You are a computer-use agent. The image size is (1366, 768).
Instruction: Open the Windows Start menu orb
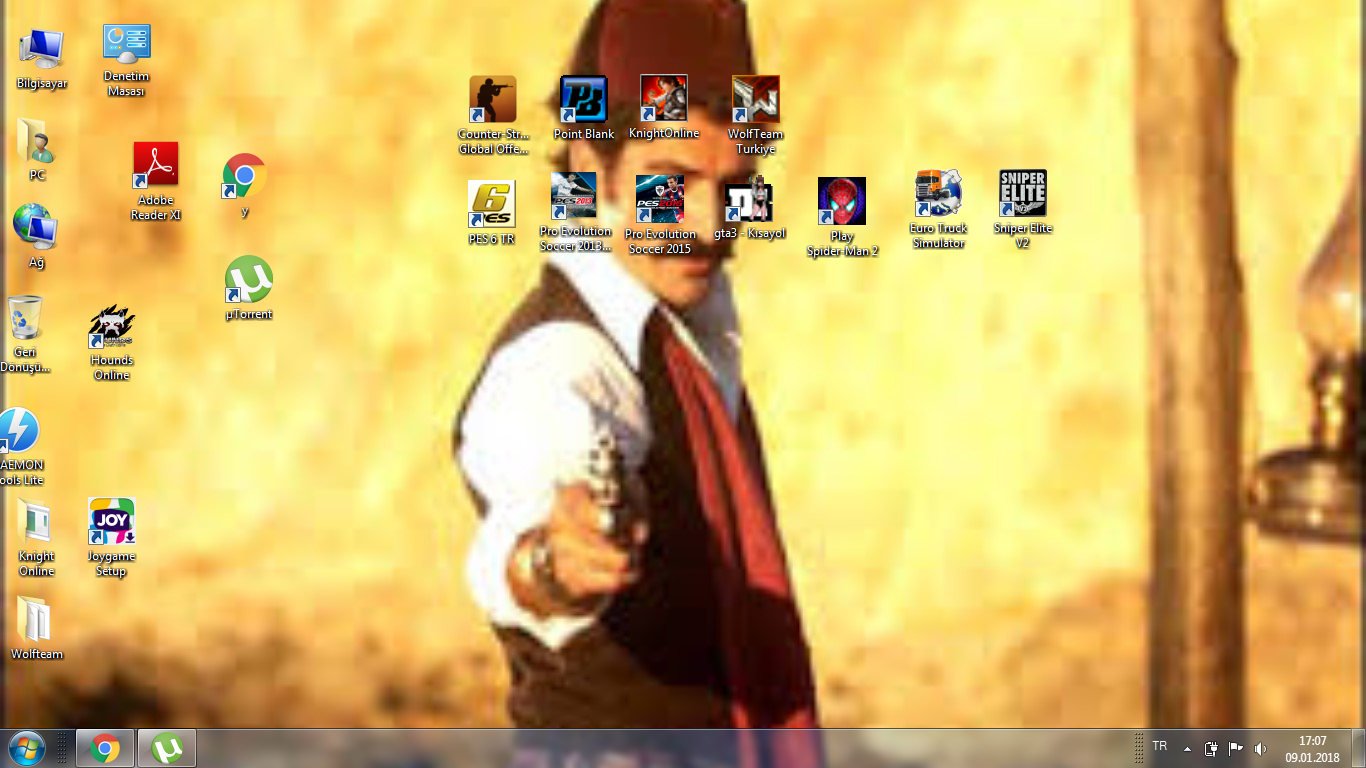click(26, 747)
